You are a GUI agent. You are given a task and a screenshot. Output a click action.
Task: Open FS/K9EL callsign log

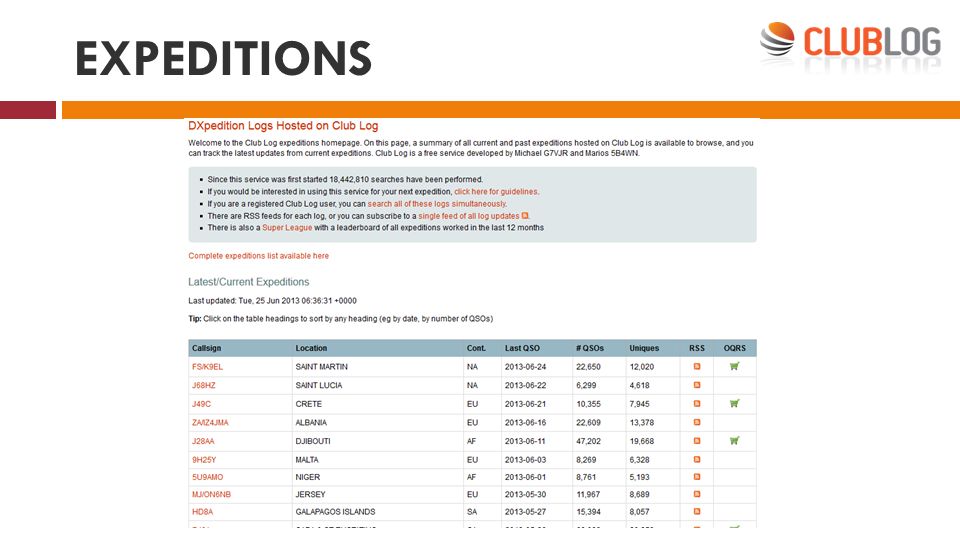point(208,367)
